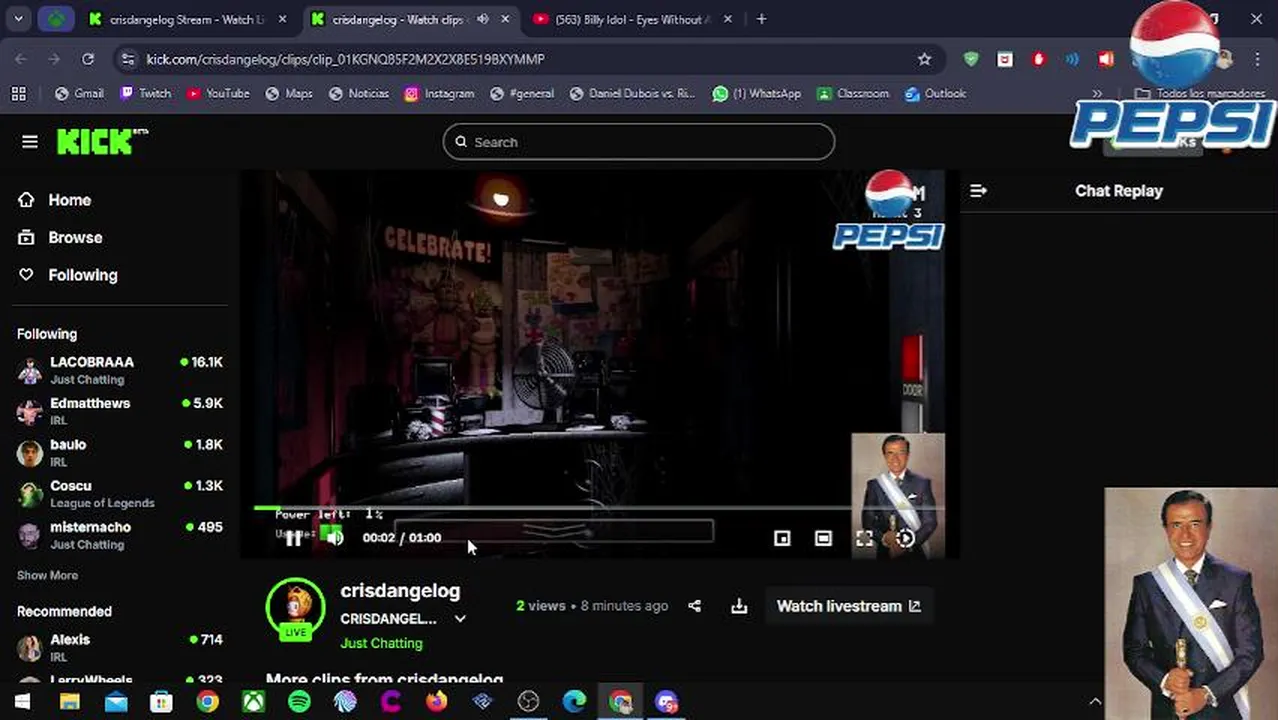1278x720 pixels.
Task: Open the red flame extension icon
Action: (x=1038, y=59)
